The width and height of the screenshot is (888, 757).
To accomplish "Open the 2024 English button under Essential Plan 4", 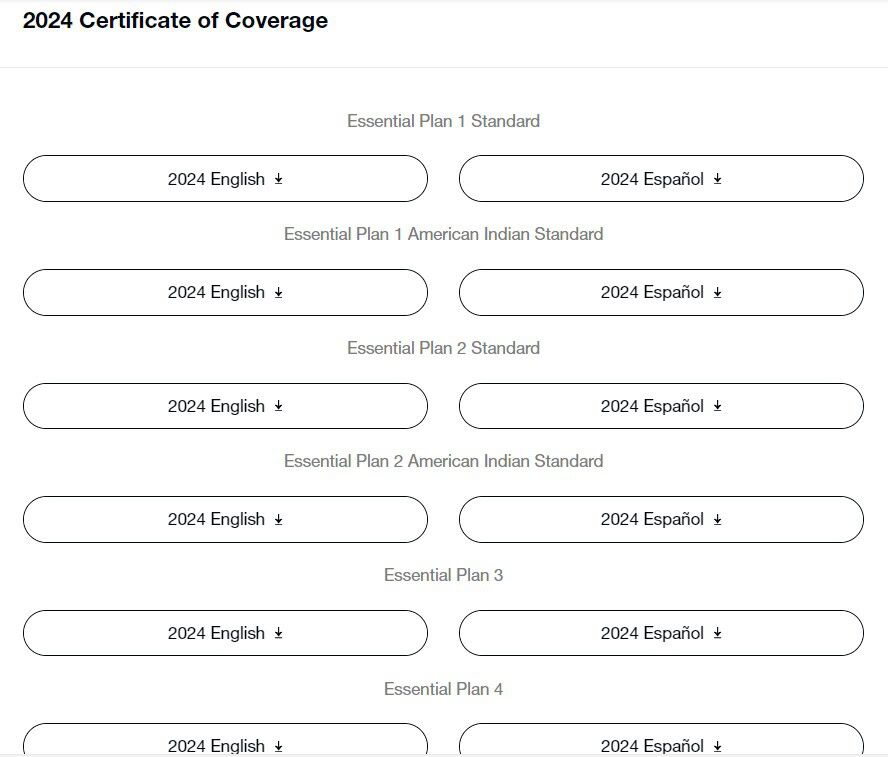I will [225, 743].
